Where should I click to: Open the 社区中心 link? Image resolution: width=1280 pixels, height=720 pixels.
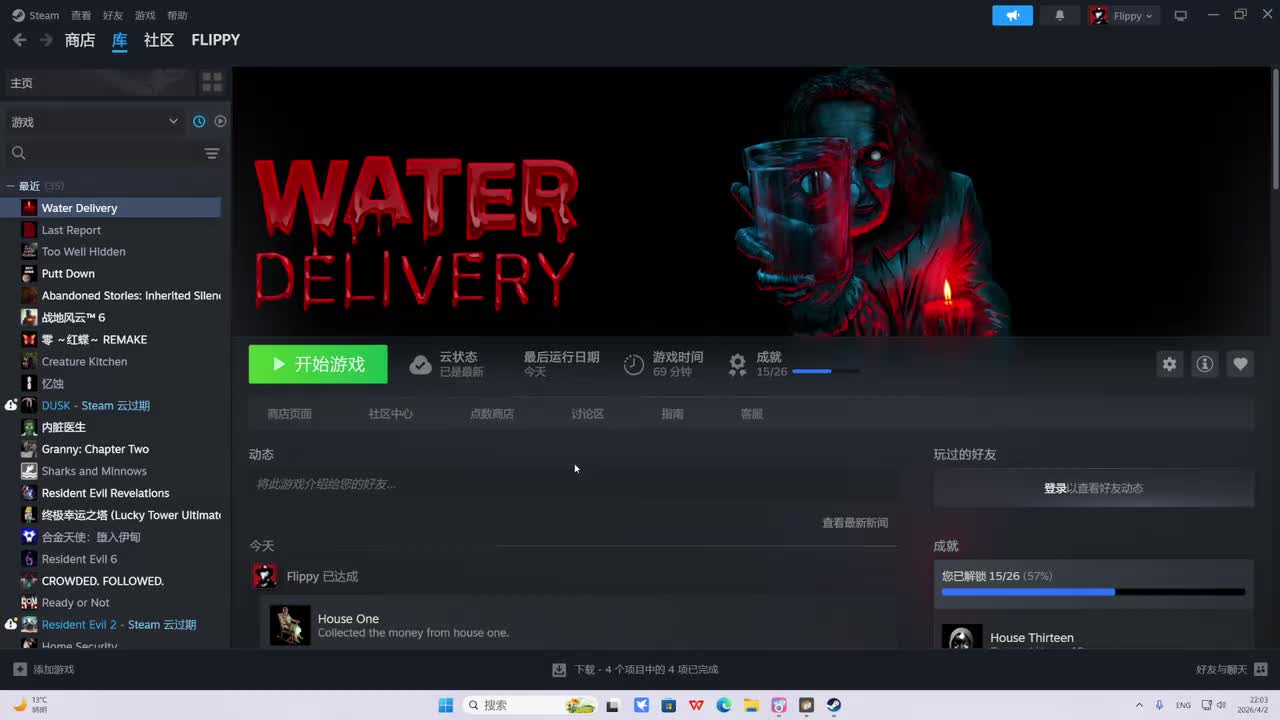click(x=390, y=414)
